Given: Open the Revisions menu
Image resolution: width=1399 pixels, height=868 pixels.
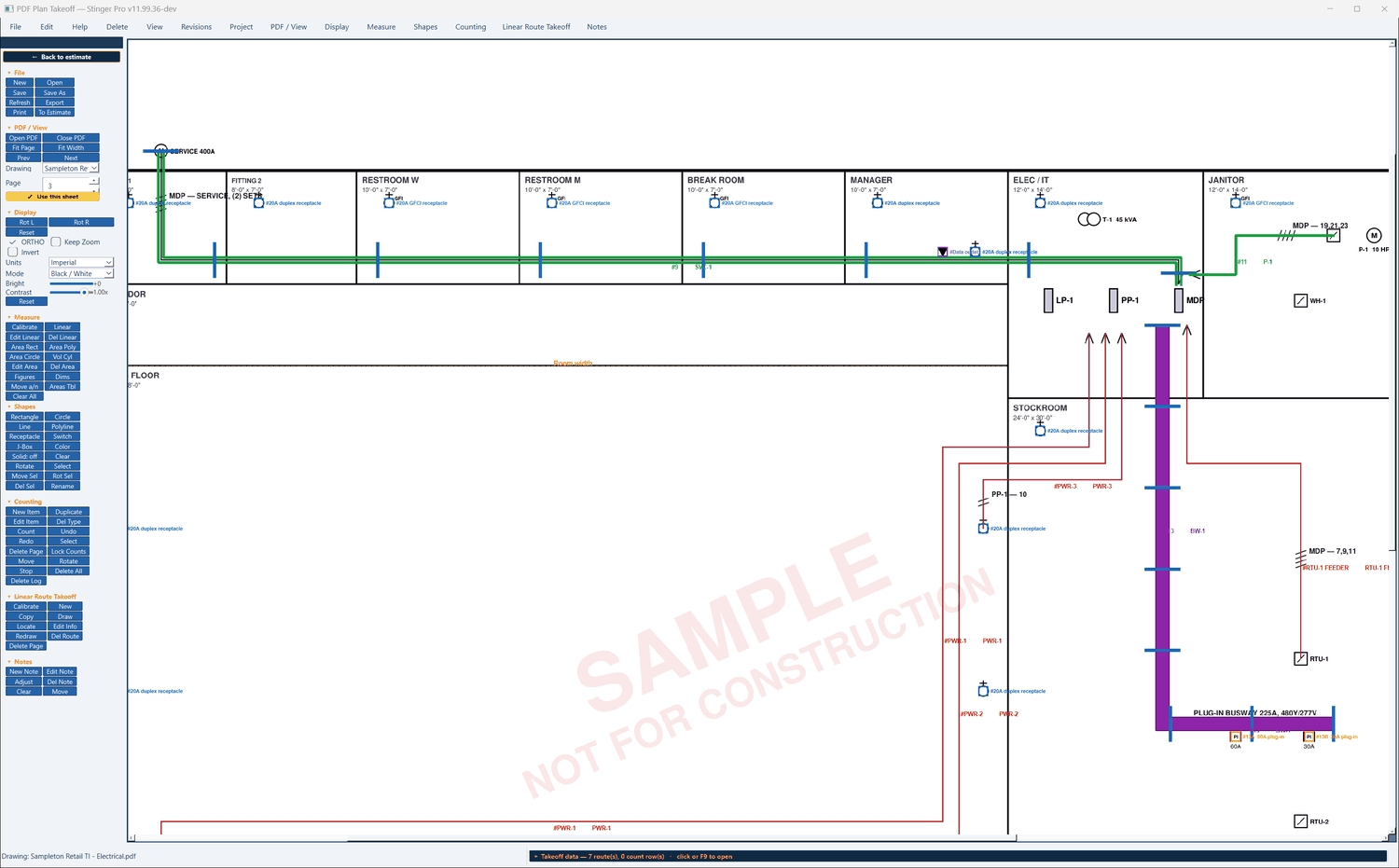Looking at the screenshot, I should 196,27.
